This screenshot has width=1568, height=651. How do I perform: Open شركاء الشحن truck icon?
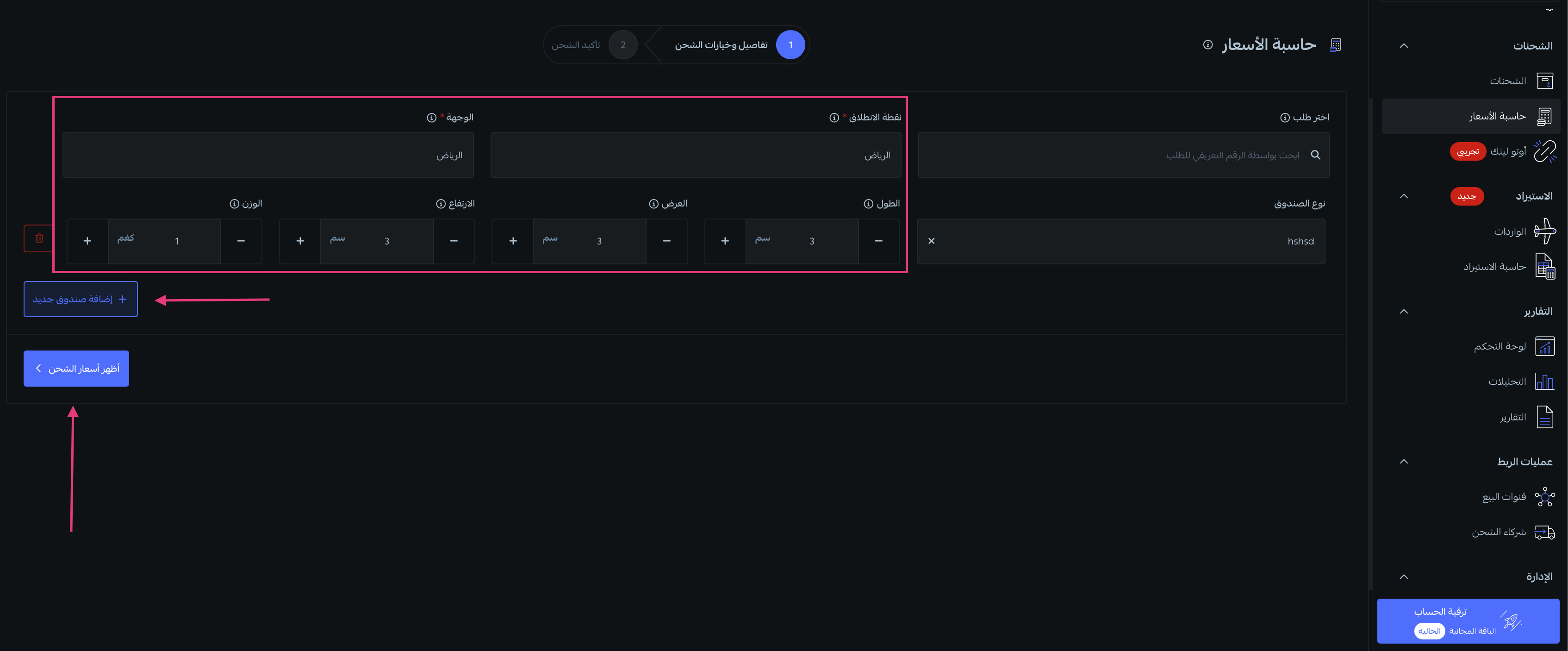(x=1544, y=532)
